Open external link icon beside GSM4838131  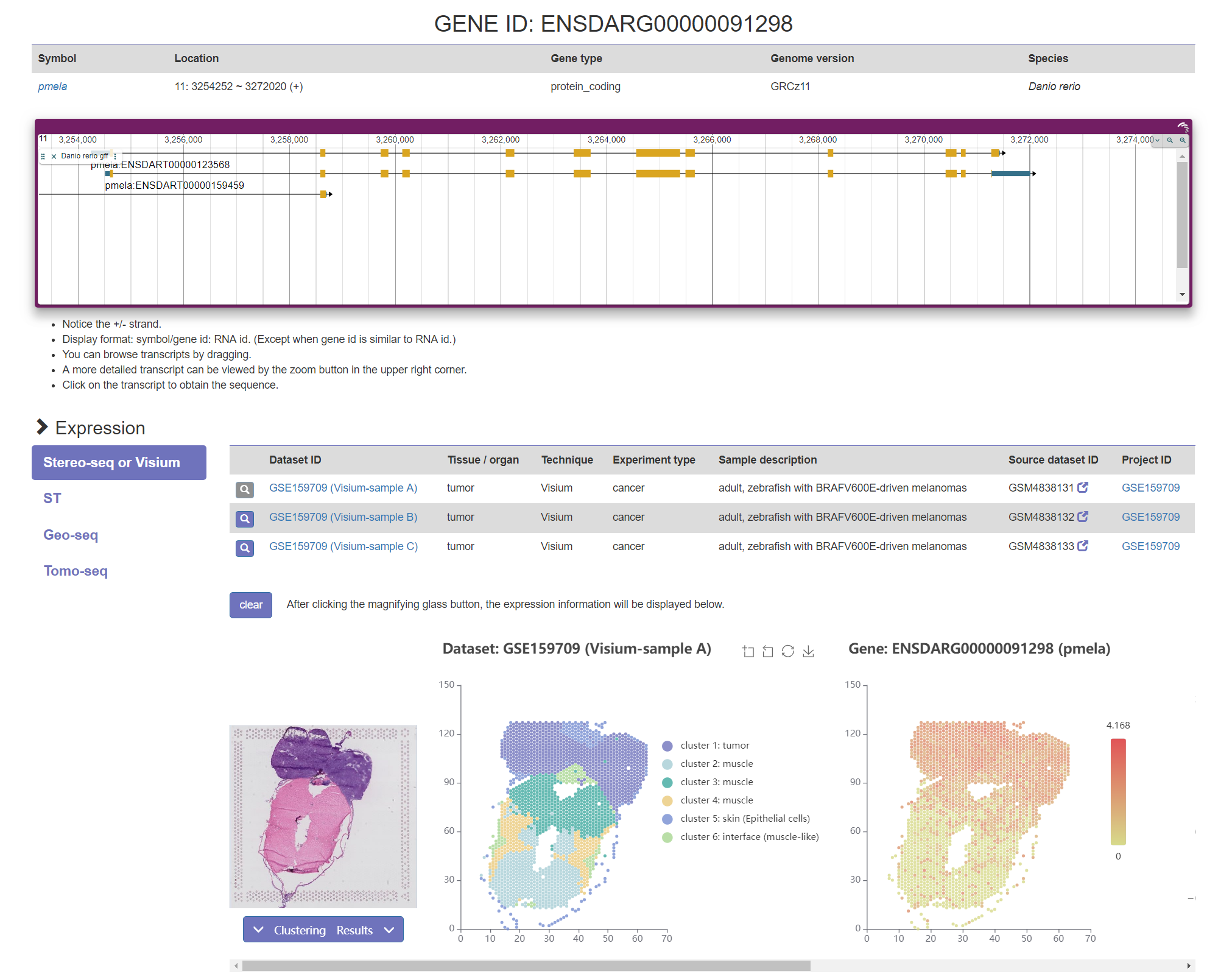(1083, 488)
